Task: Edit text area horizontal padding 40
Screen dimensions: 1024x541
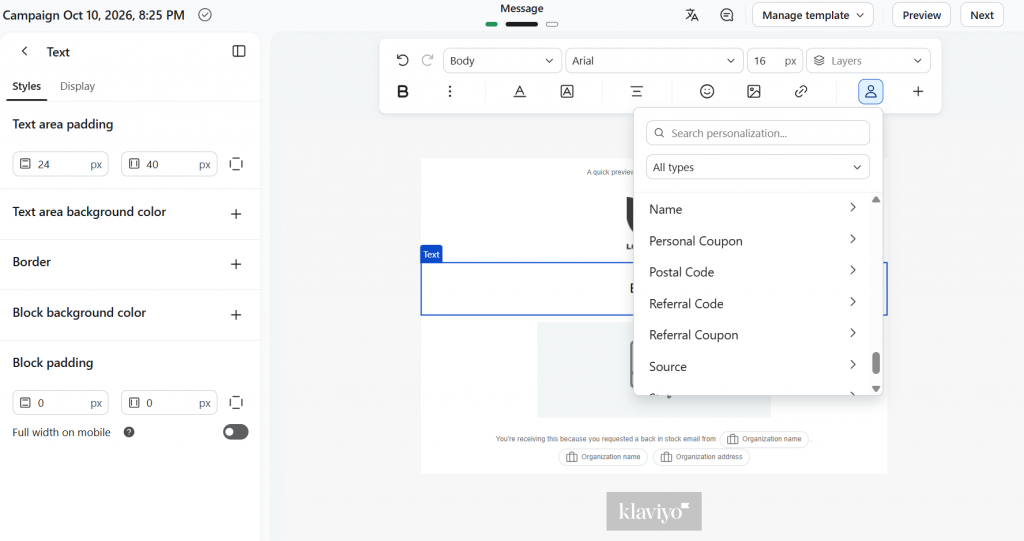Action: [168, 164]
